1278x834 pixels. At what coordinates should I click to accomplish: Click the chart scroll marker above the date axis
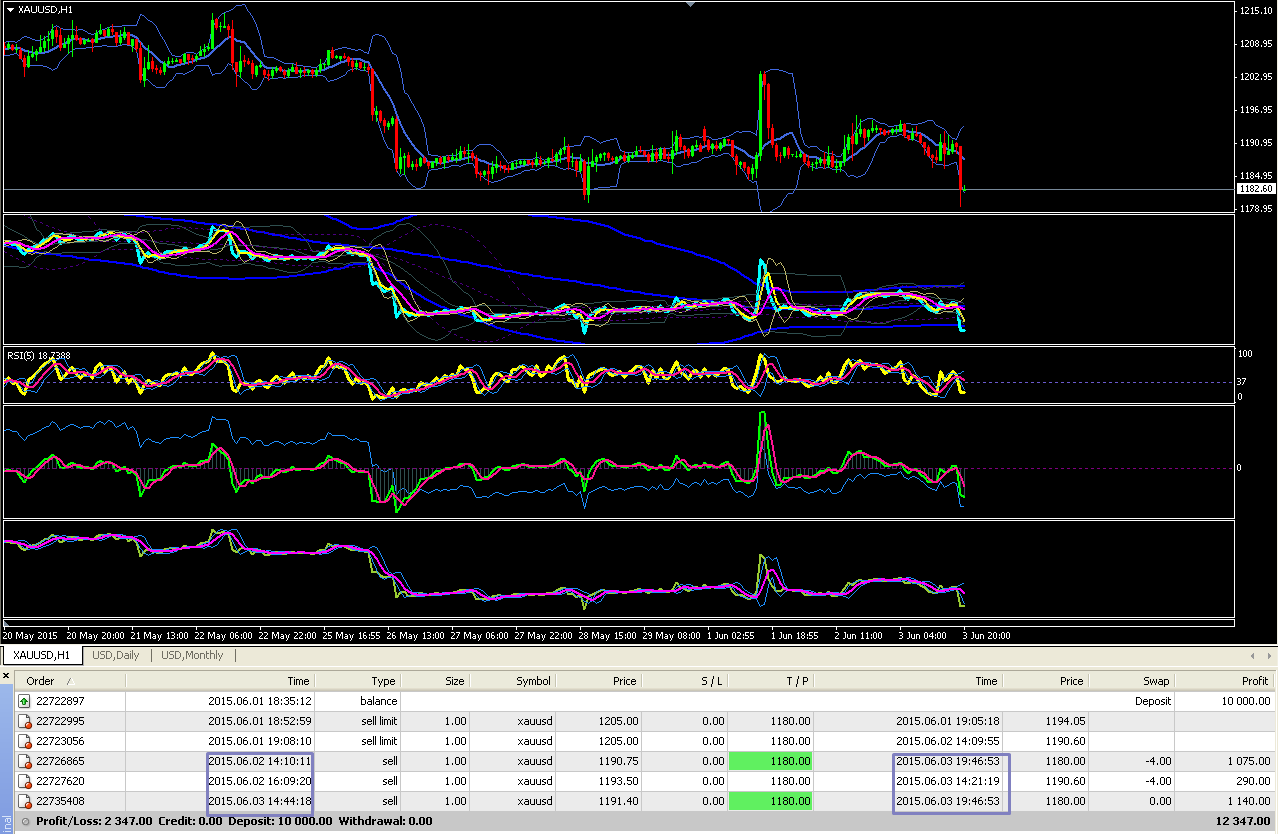tap(6, 623)
